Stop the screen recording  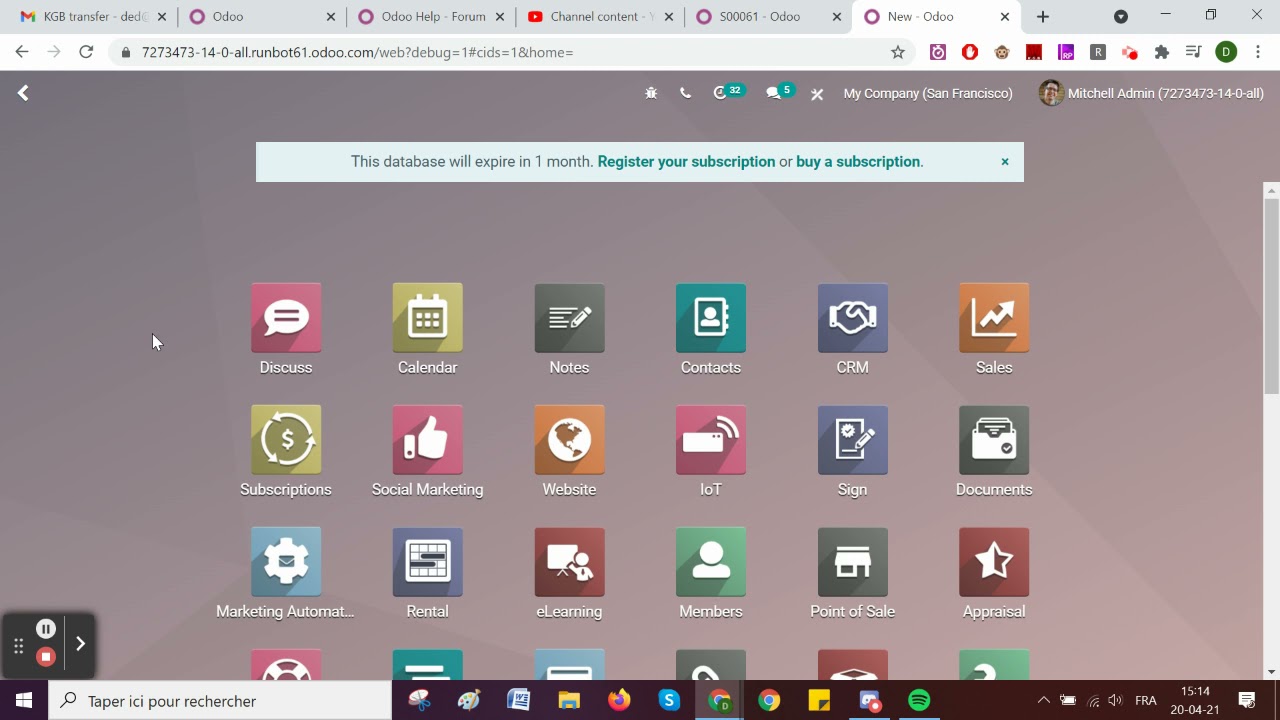click(46, 657)
